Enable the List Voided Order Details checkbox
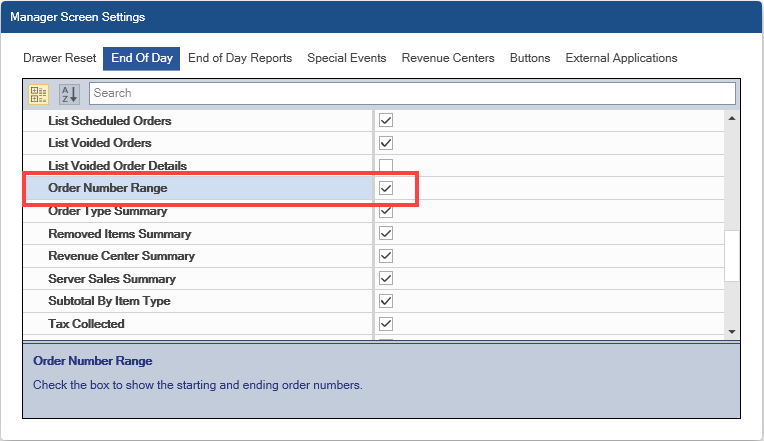This screenshot has width=764, height=441. tap(386, 165)
